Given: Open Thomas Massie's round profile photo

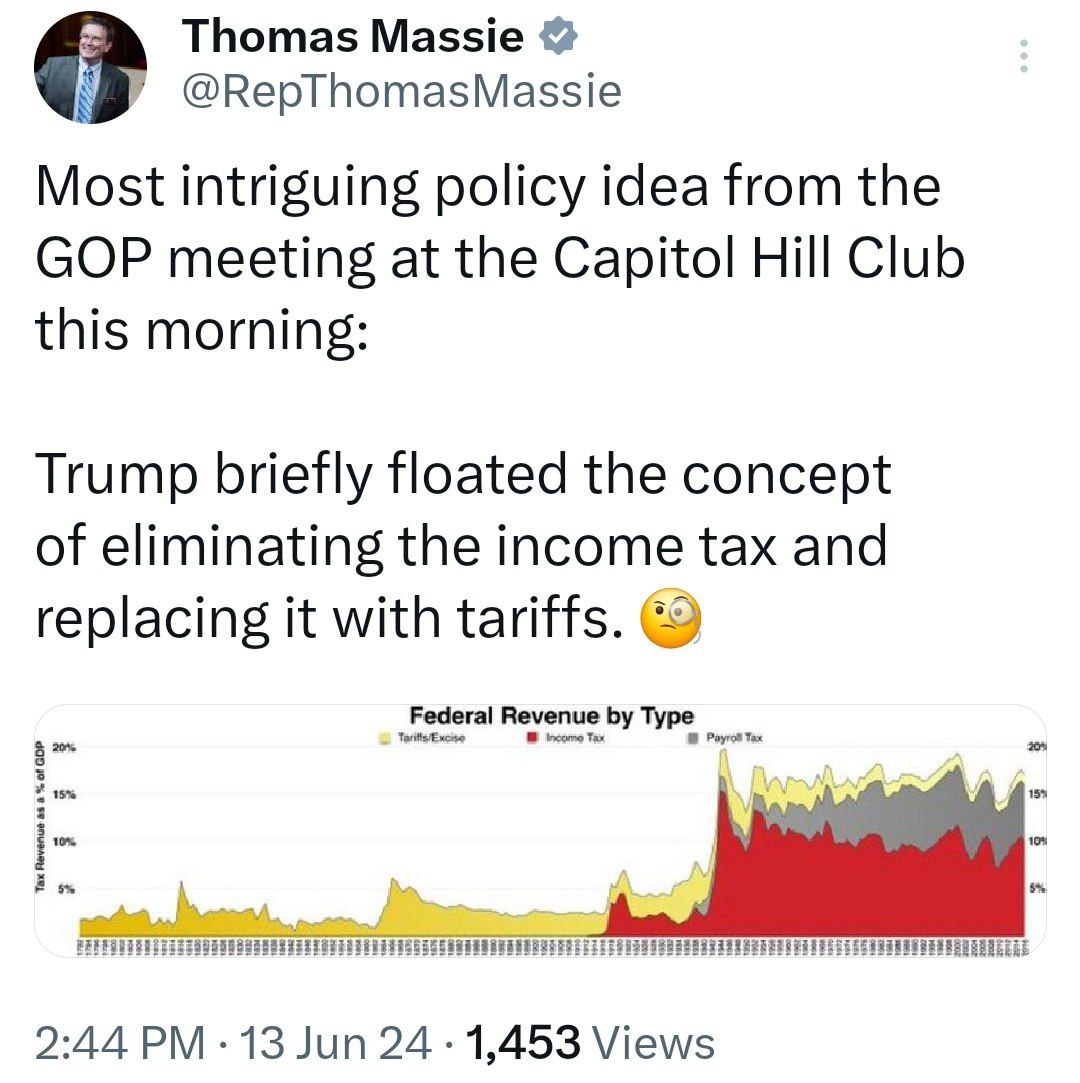Looking at the screenshot, I should pyautogui.click(x=90, y=68).
